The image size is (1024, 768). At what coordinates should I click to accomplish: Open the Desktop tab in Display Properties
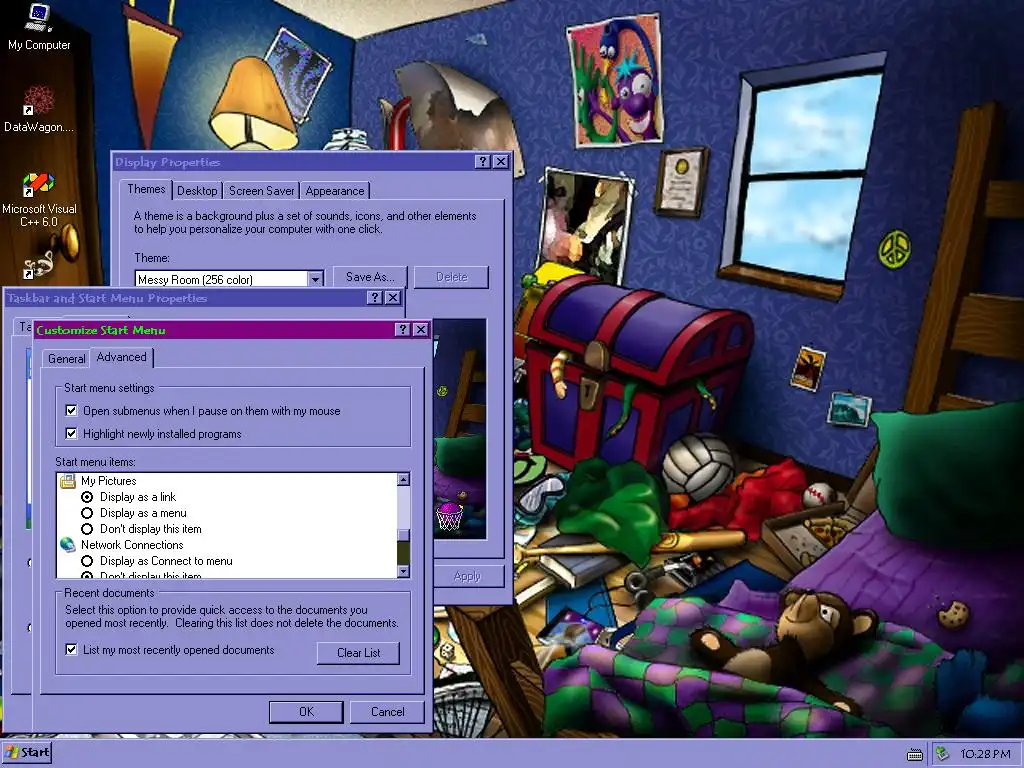pos(197,191)
